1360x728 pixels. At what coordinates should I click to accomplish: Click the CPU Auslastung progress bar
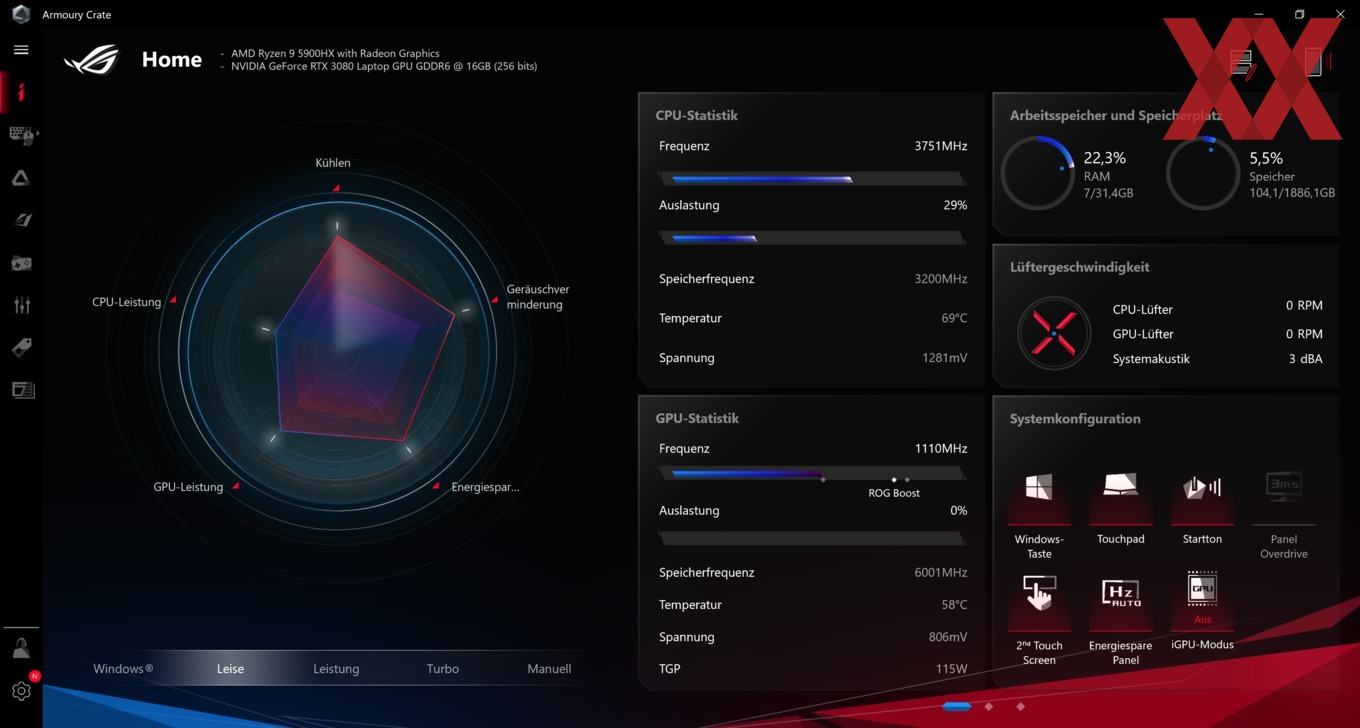812,238
